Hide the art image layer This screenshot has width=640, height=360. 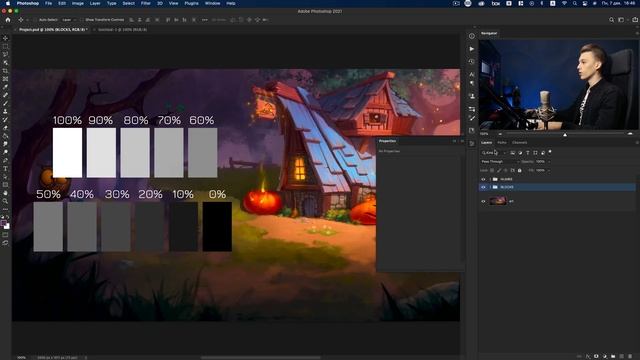point(483,201)
